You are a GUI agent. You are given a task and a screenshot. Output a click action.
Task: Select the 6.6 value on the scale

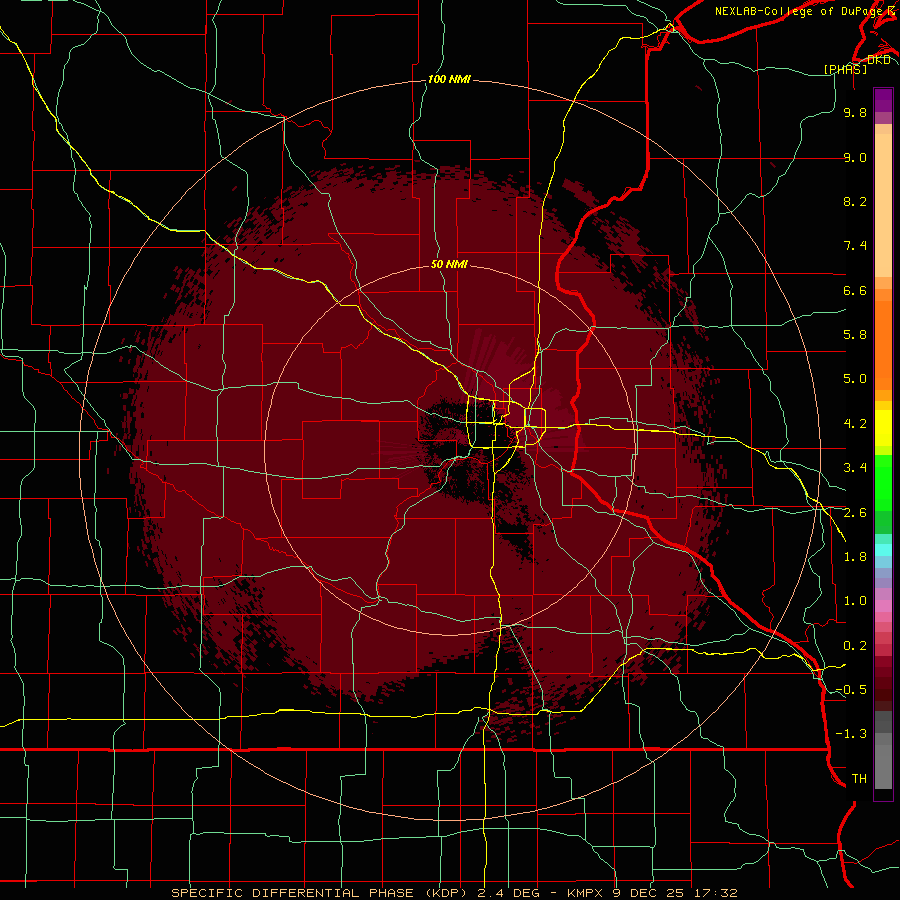(x=855, y=290)
